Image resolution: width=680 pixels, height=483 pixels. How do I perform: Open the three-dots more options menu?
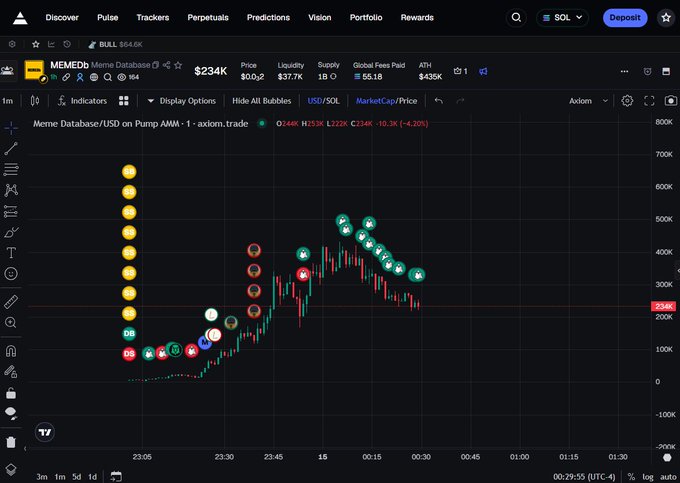[x=624, y=72]
